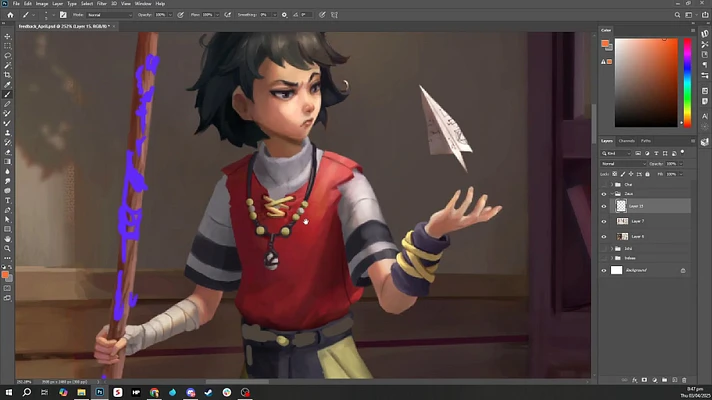The image size is (712, 400).
Task: Click the Home icon in options bar
Action: click(10, 15)
